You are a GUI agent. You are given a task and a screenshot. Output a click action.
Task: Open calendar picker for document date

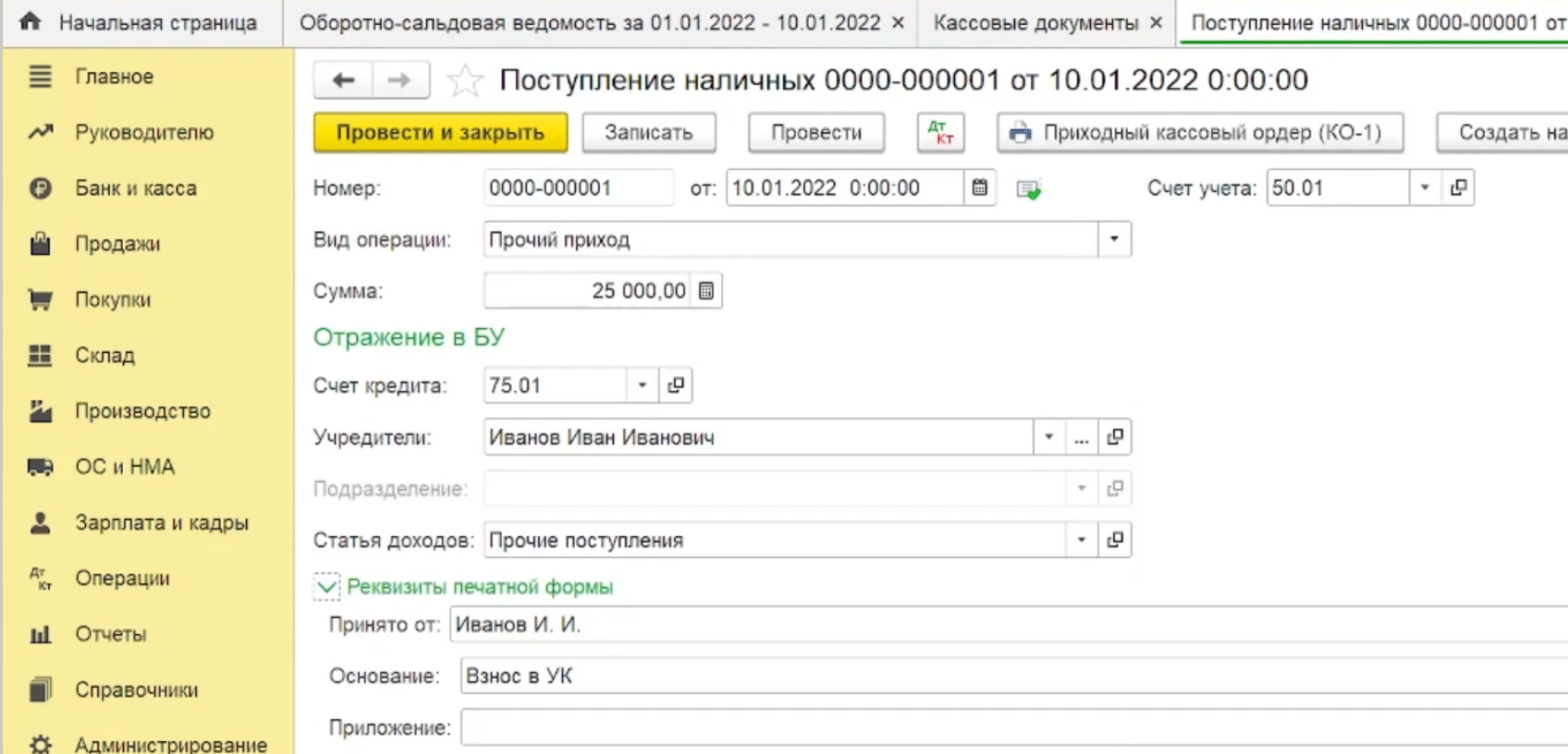click(979, 188)
